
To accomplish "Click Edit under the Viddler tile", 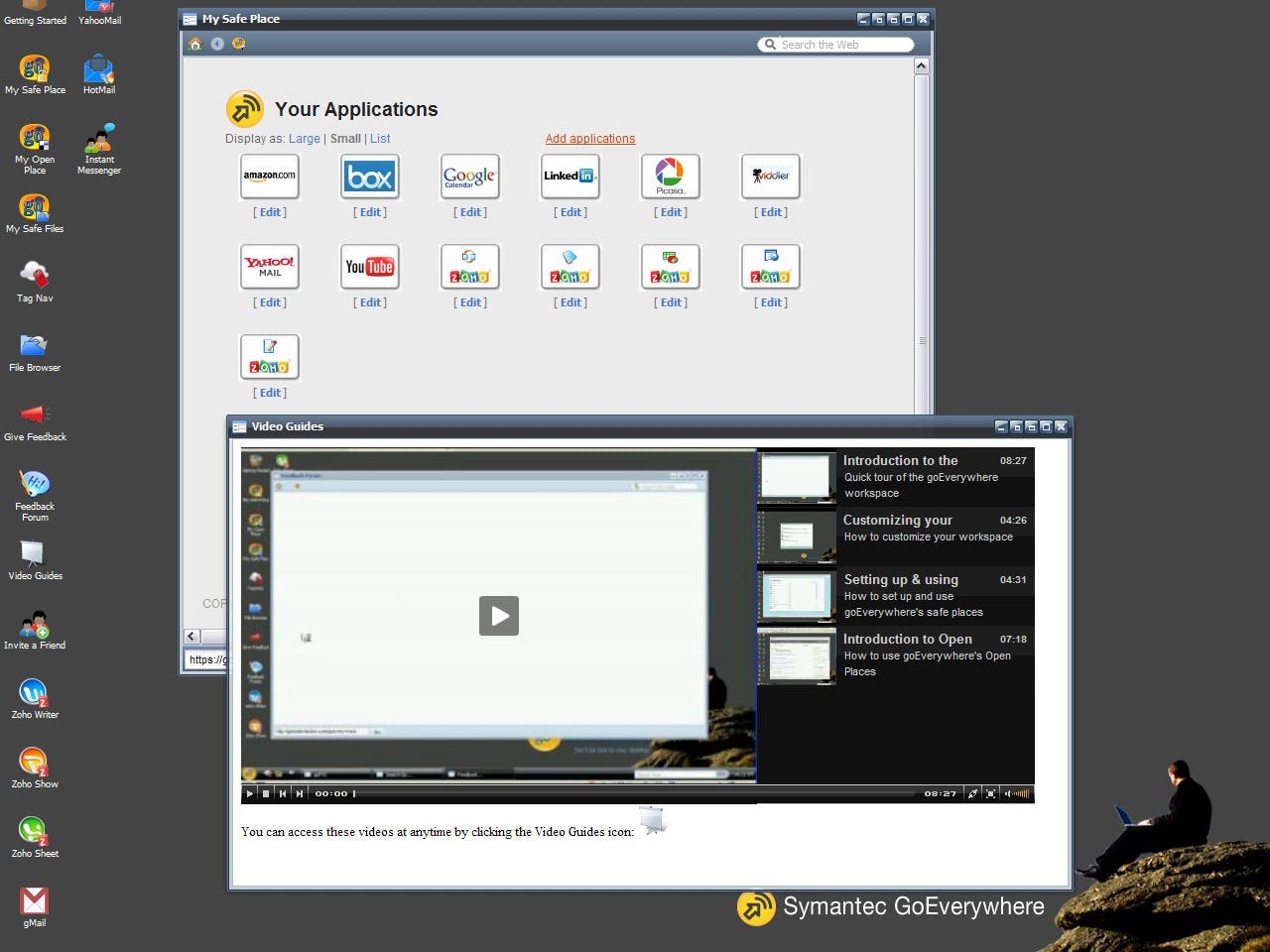I will click(771, 212).
